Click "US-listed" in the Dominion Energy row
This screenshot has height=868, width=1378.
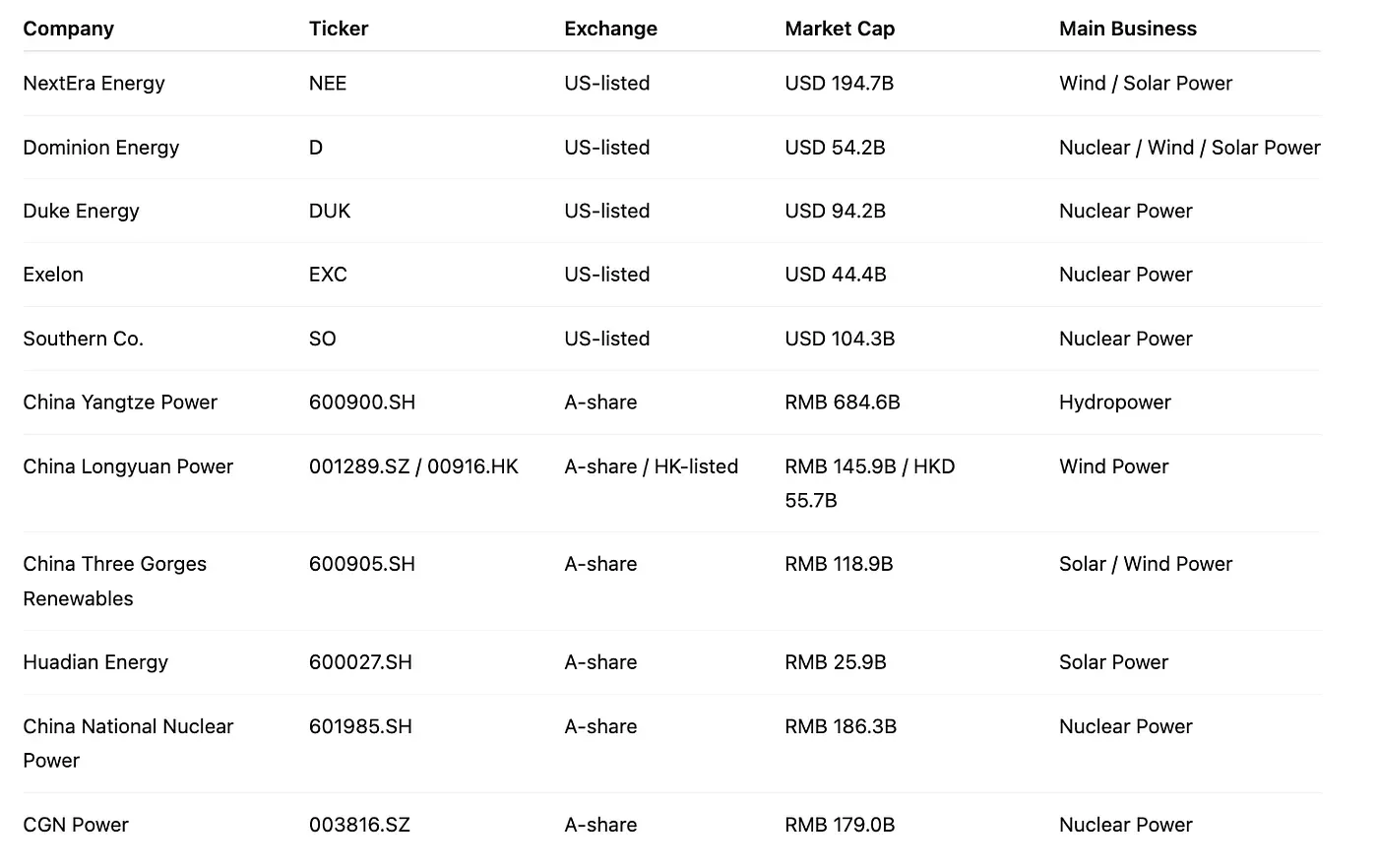click(607, 148)
